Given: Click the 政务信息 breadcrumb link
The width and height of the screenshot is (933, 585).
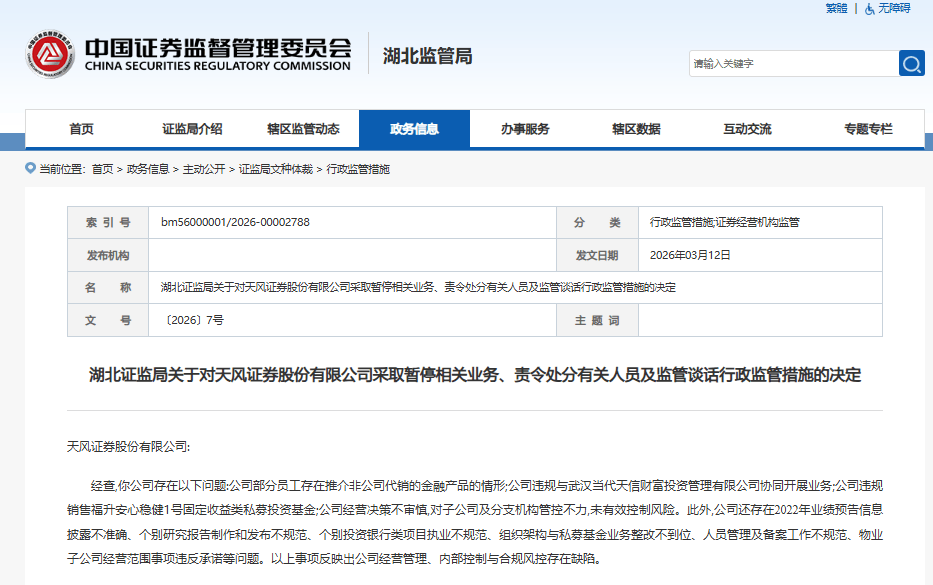Looking at the screenshot, I should [x=148, y=170].
